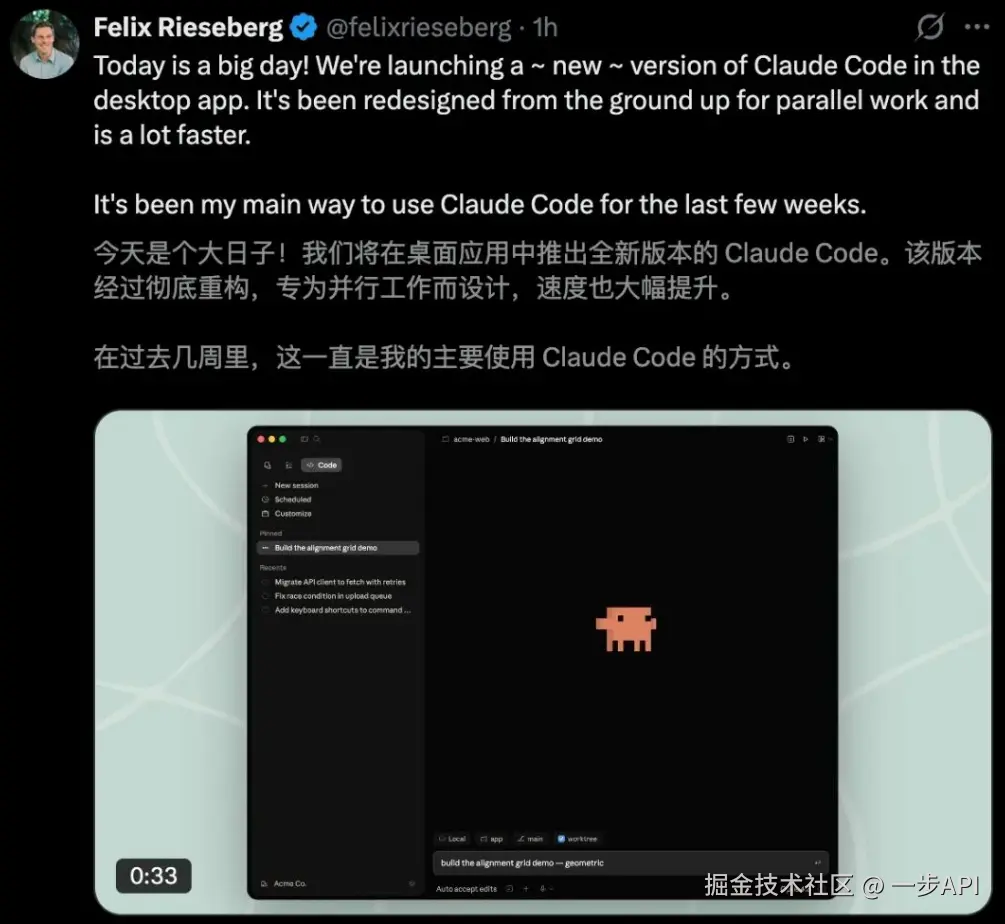Open the Auto accept edits mode selector
Image resolution: width=1005 pixels, height=924 pixels.
click(467, 889)
